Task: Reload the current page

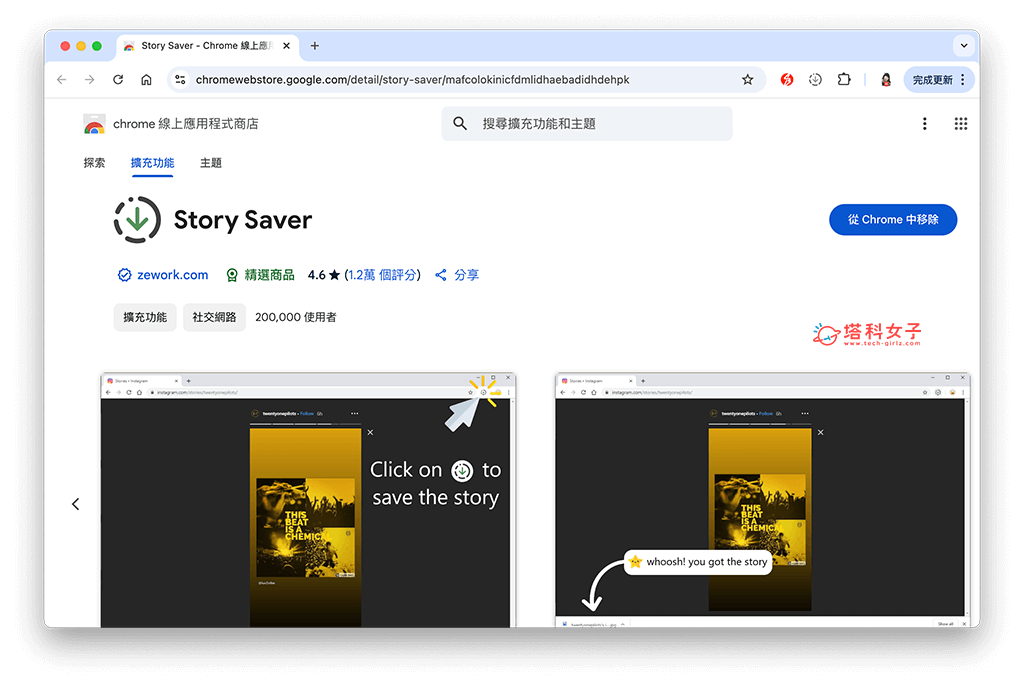Action: pos(118,80)
